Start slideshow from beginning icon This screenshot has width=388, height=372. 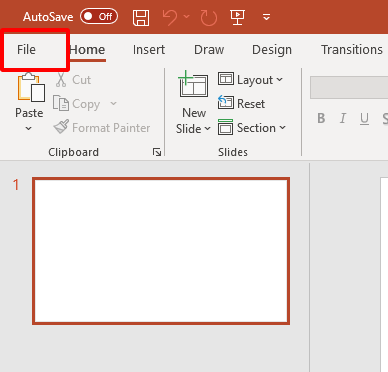tap(238, 17)
